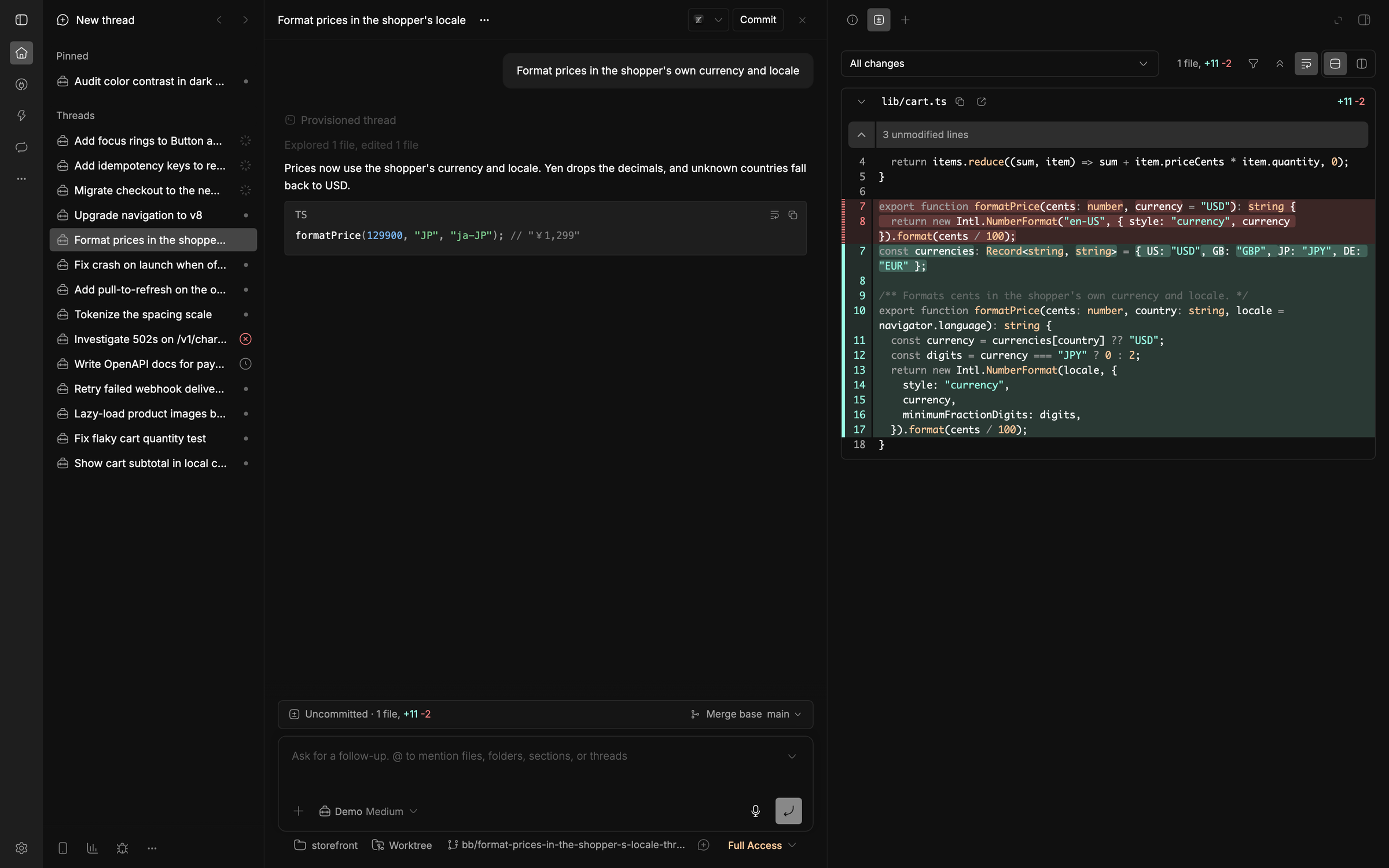1389x868 pixels.
Task: Open the settings gear icon
Action: point(21,848)
